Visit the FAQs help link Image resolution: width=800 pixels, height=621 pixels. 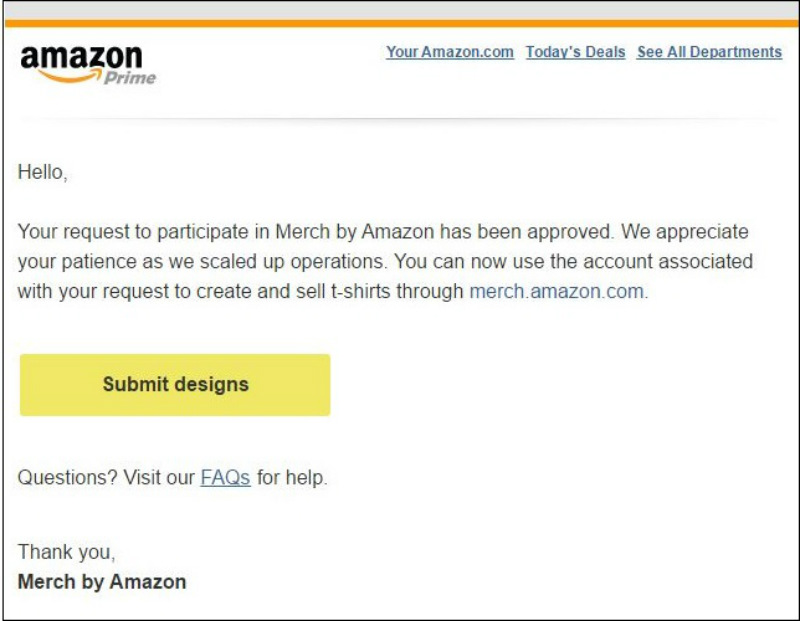225,477
